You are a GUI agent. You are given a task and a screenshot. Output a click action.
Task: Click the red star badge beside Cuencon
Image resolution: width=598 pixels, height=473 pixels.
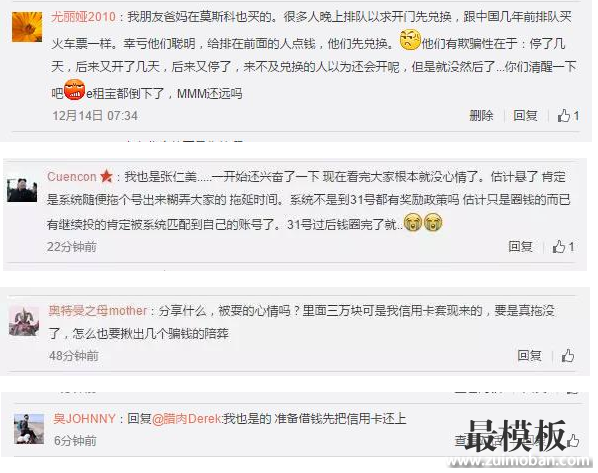(x=106, y=176)
